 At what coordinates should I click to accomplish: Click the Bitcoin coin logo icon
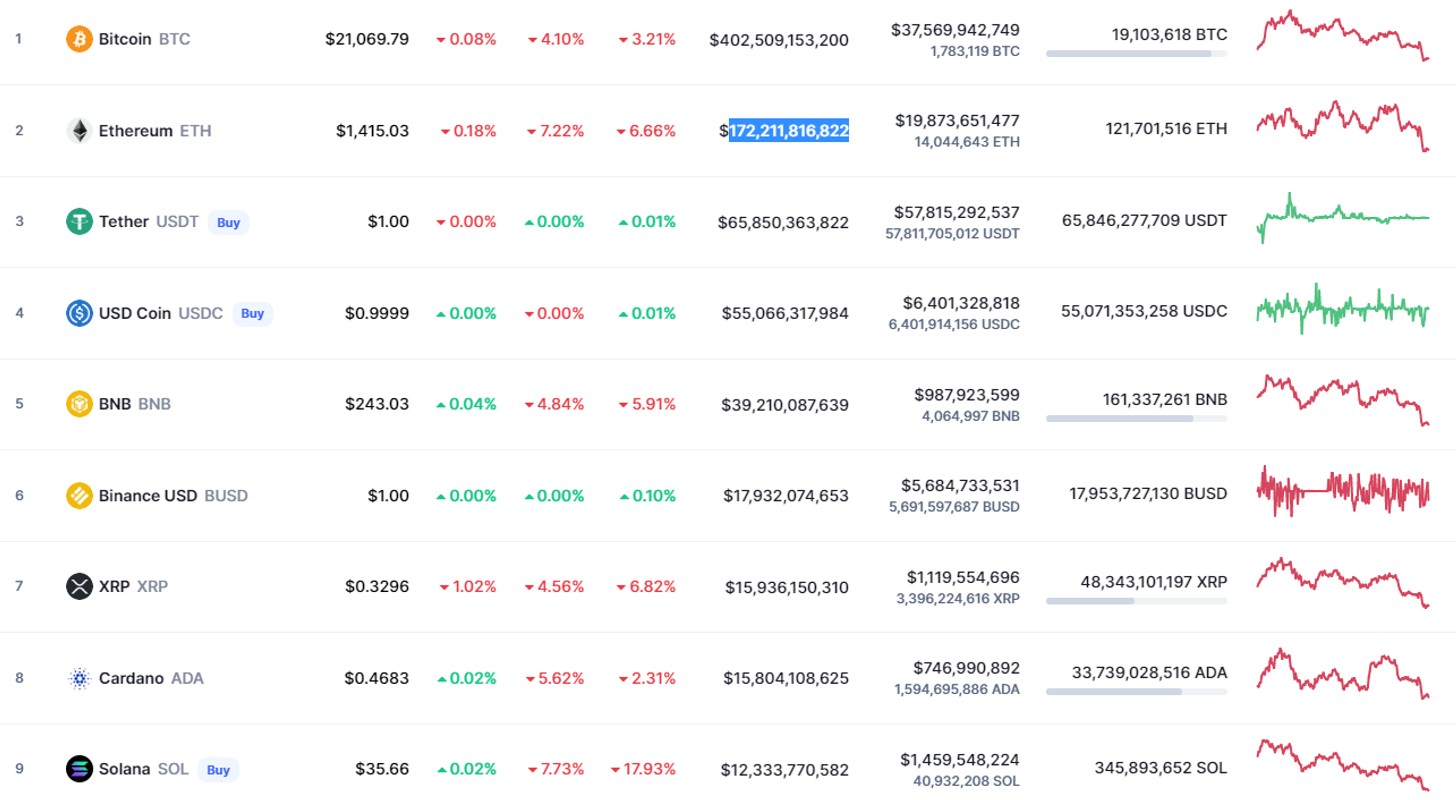click(x=79, y=39)
